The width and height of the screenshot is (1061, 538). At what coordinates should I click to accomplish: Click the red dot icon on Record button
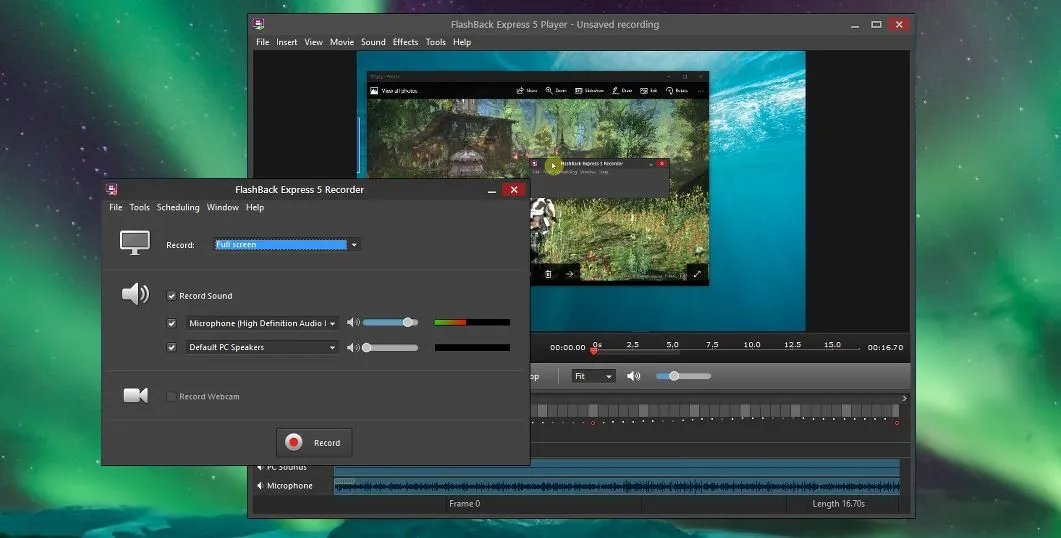point(293,443)
